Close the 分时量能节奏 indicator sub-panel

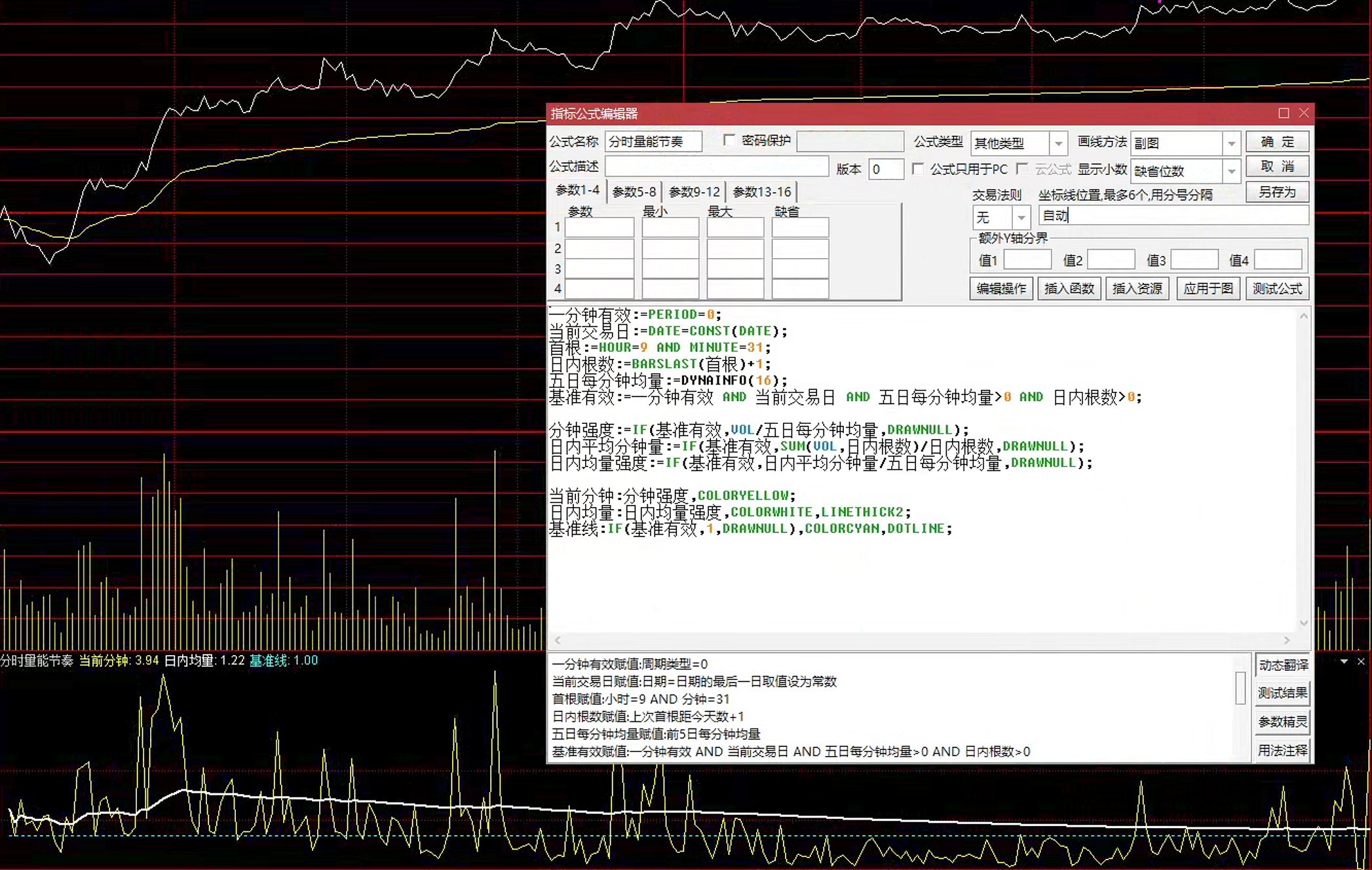point(1361,662)
